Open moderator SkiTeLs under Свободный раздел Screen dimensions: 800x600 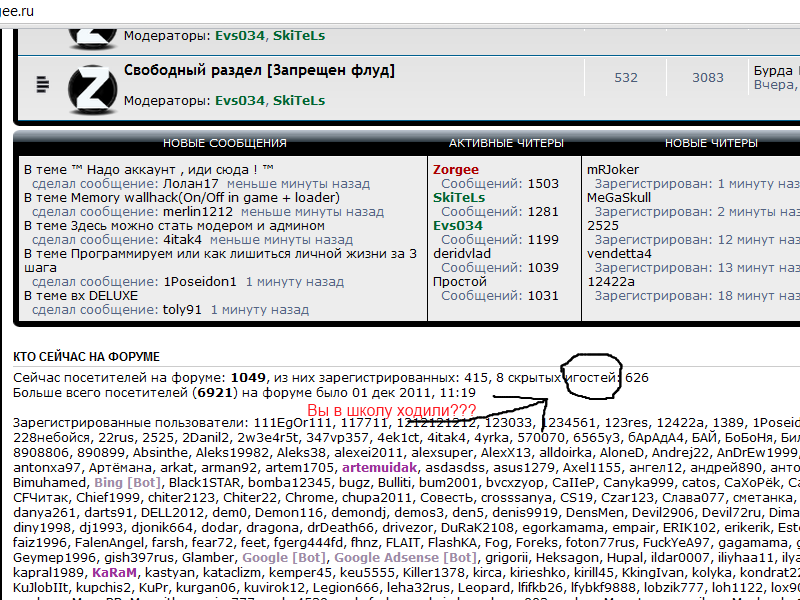tap(299, 101)
